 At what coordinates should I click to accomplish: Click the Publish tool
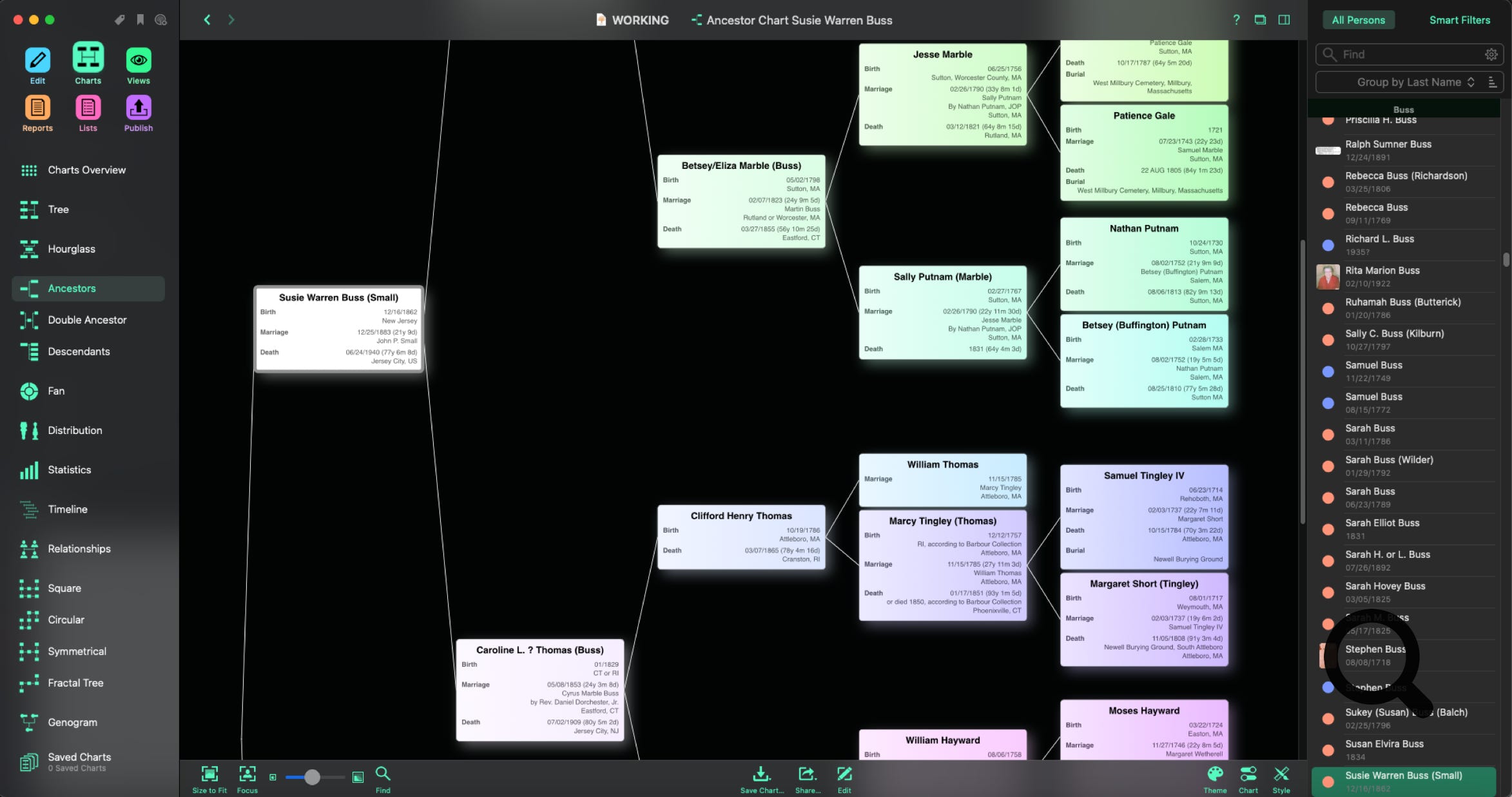(138, 113)
